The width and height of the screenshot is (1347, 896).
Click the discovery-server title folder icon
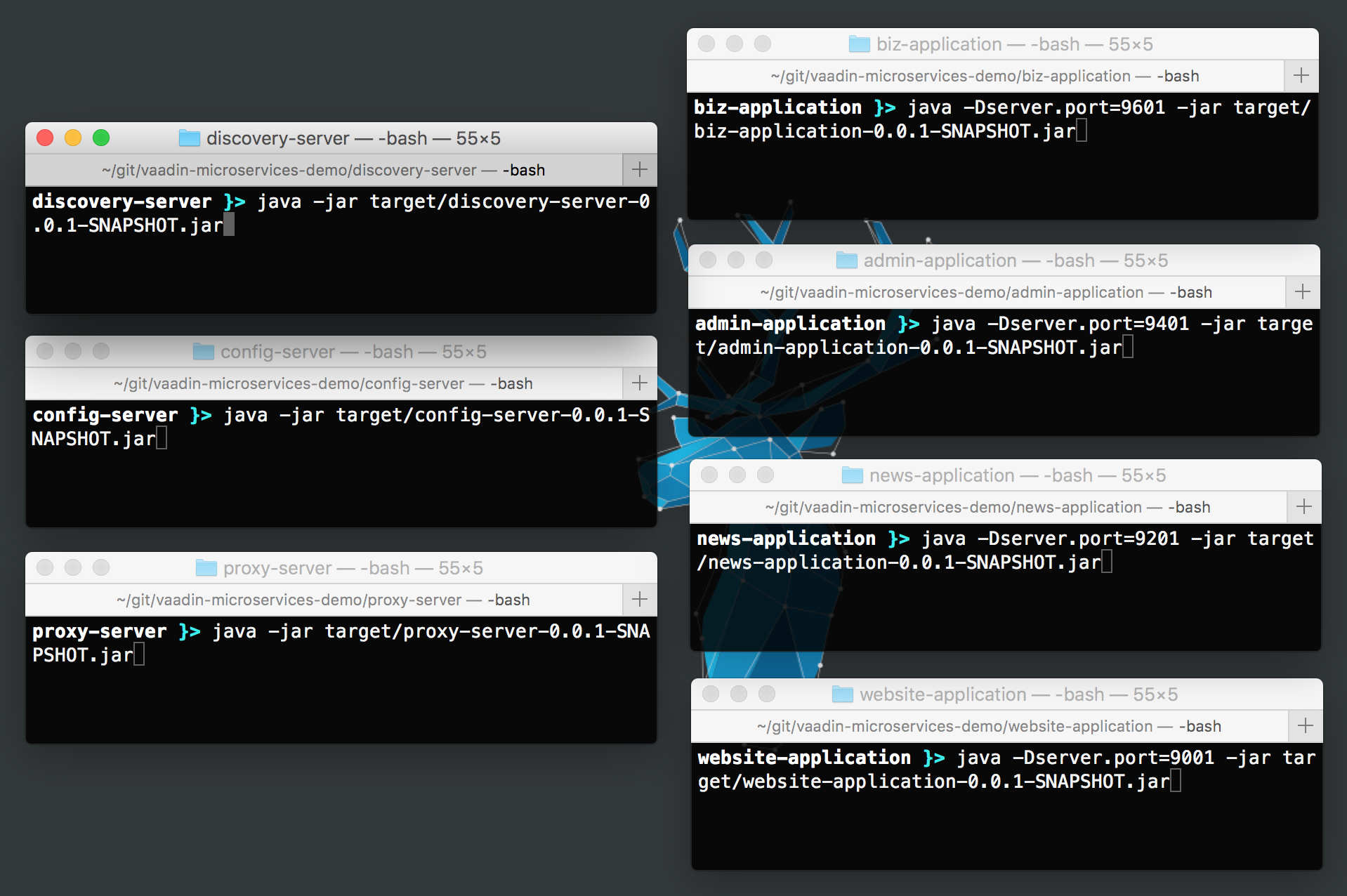189,138
